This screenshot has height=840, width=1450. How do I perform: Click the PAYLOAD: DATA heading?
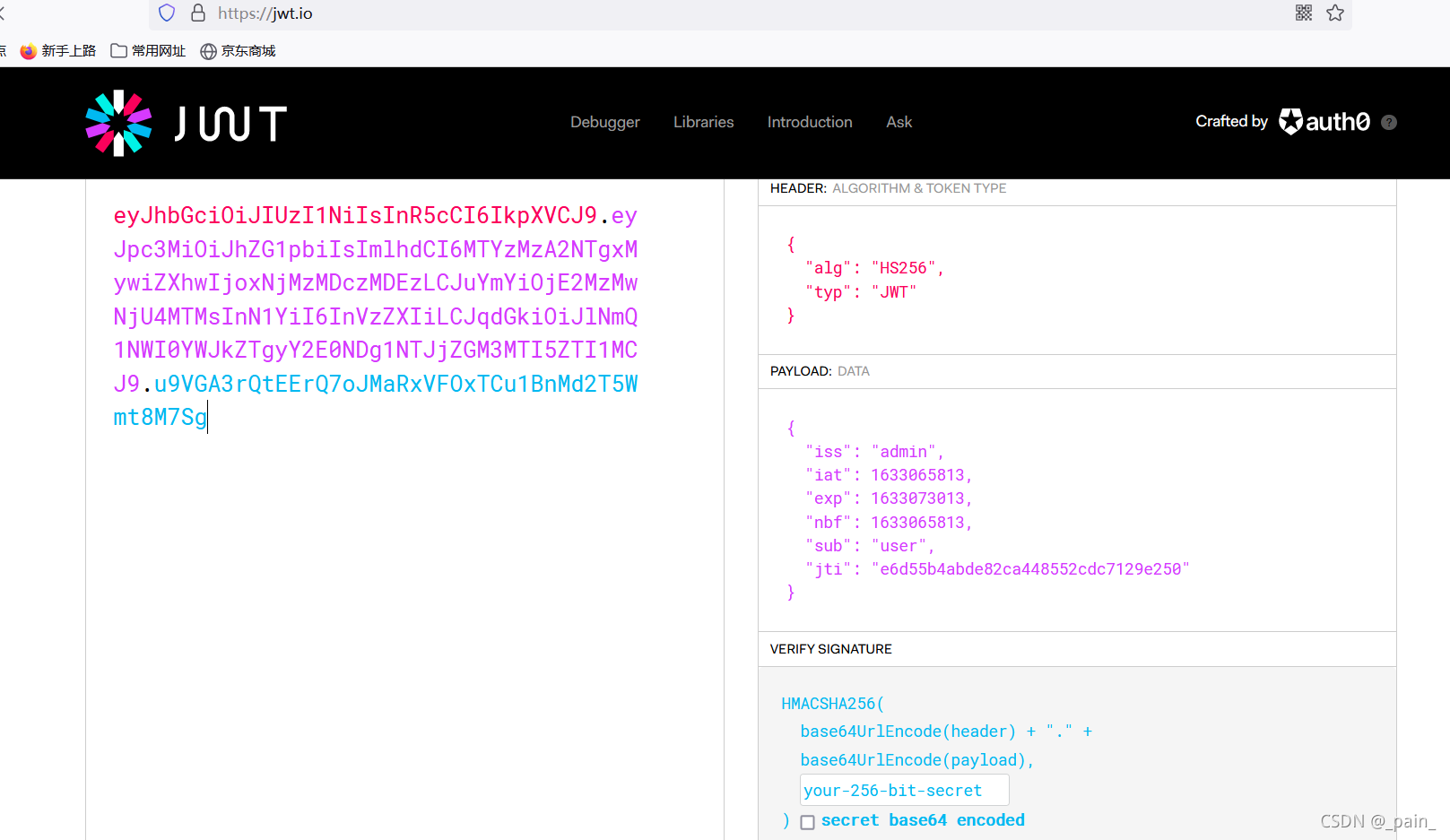(820, 371)
